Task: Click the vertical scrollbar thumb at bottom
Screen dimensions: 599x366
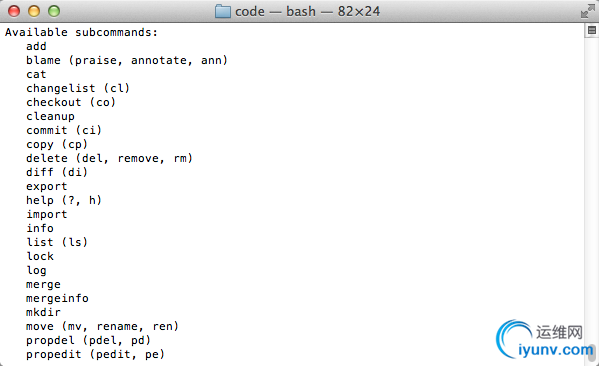Action: [x=592, y=353]
